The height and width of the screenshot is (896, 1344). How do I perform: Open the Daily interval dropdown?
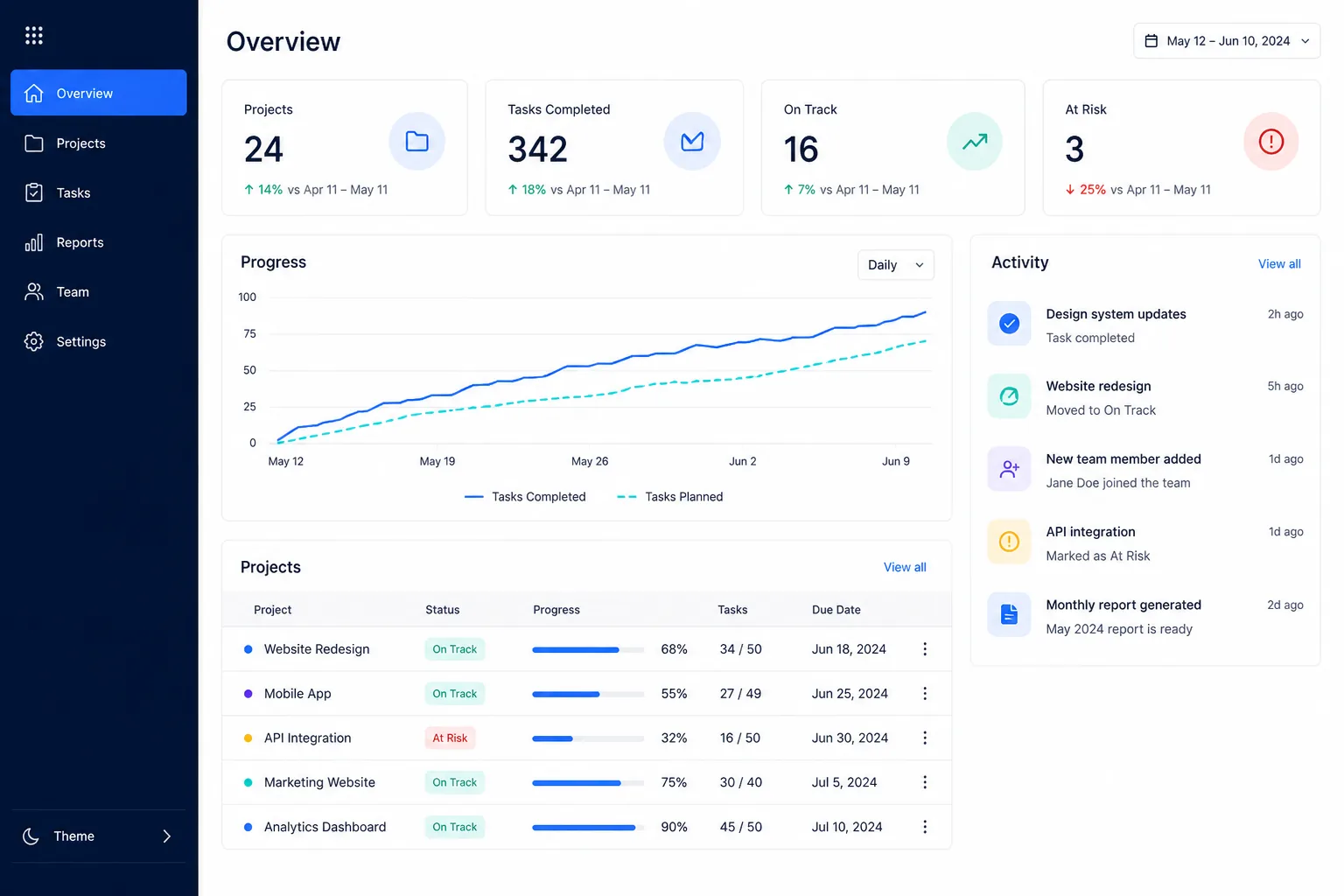tap(896, 265)
